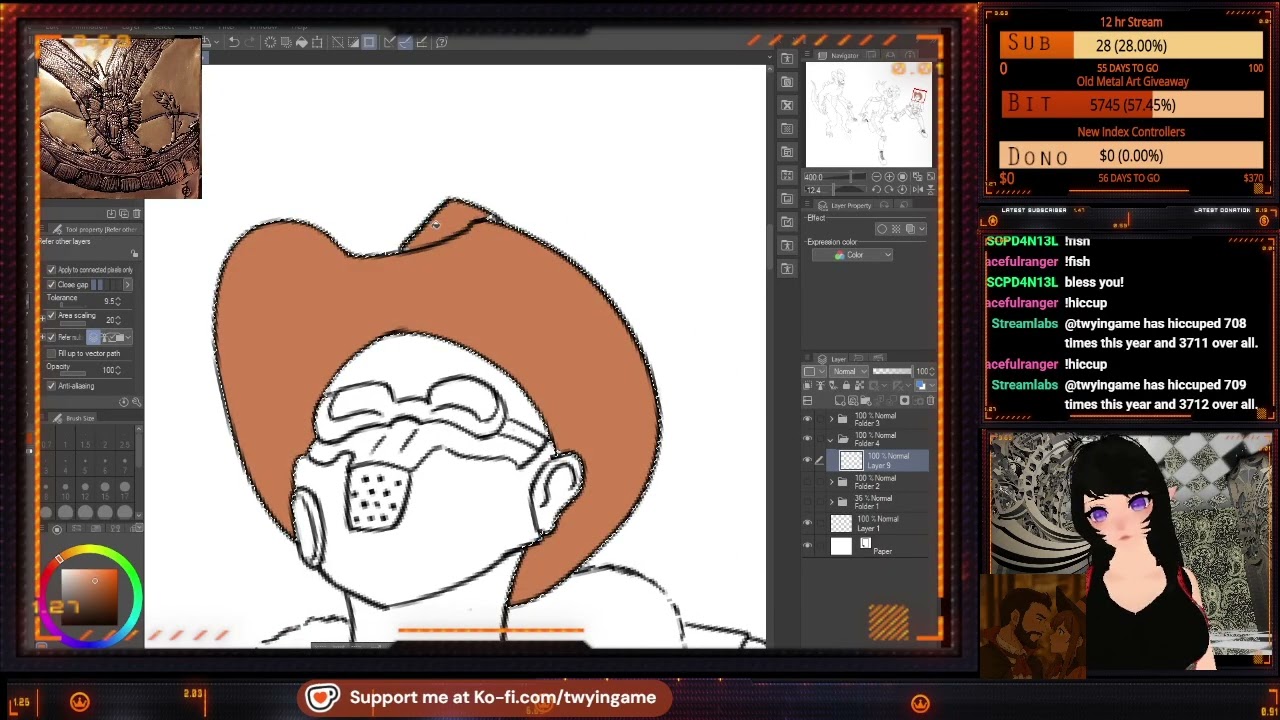Toggle Snap to Grid icon
The width and height of the screenshot is (1280, 720).
422,42
